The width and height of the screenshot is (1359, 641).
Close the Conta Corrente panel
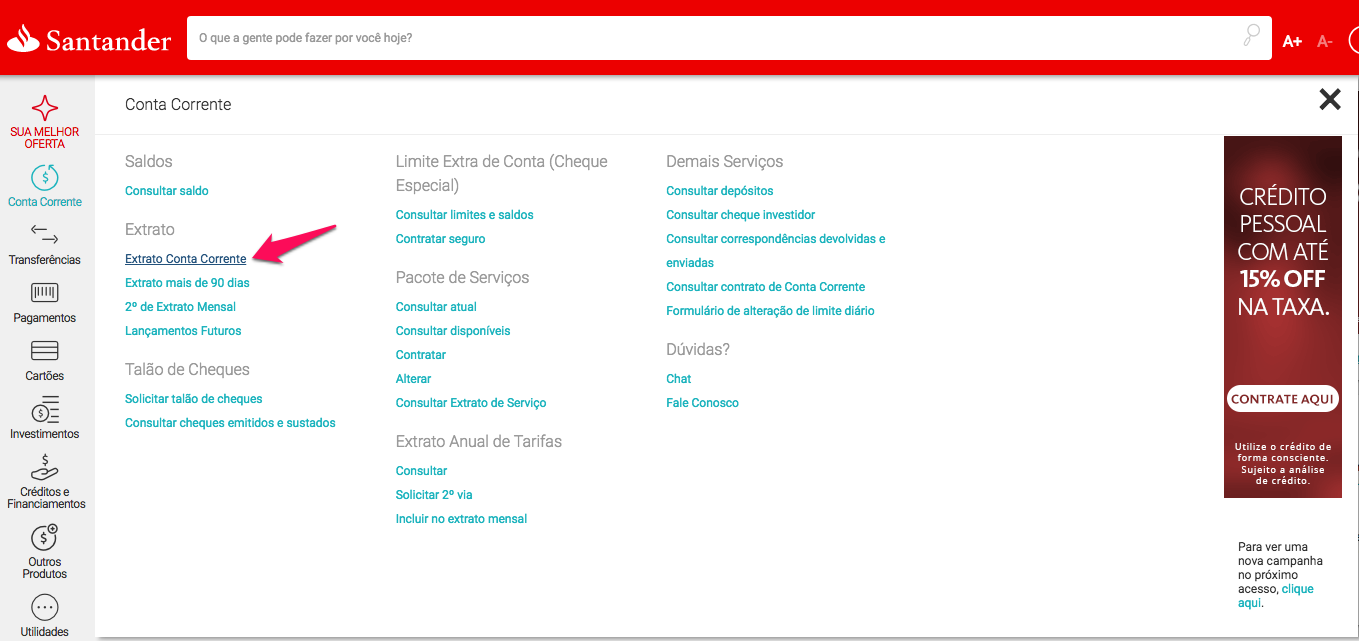[x=1329, y=99]
